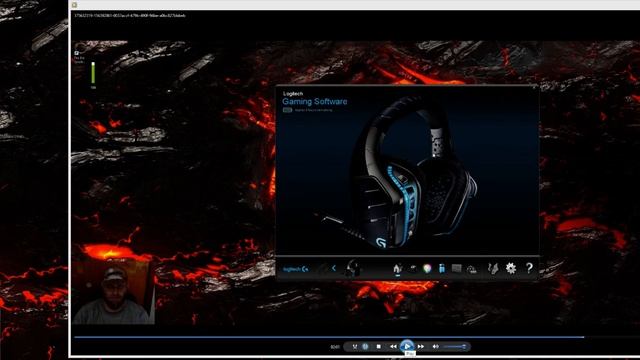Click the green level meter bar

tap(93, 73)
